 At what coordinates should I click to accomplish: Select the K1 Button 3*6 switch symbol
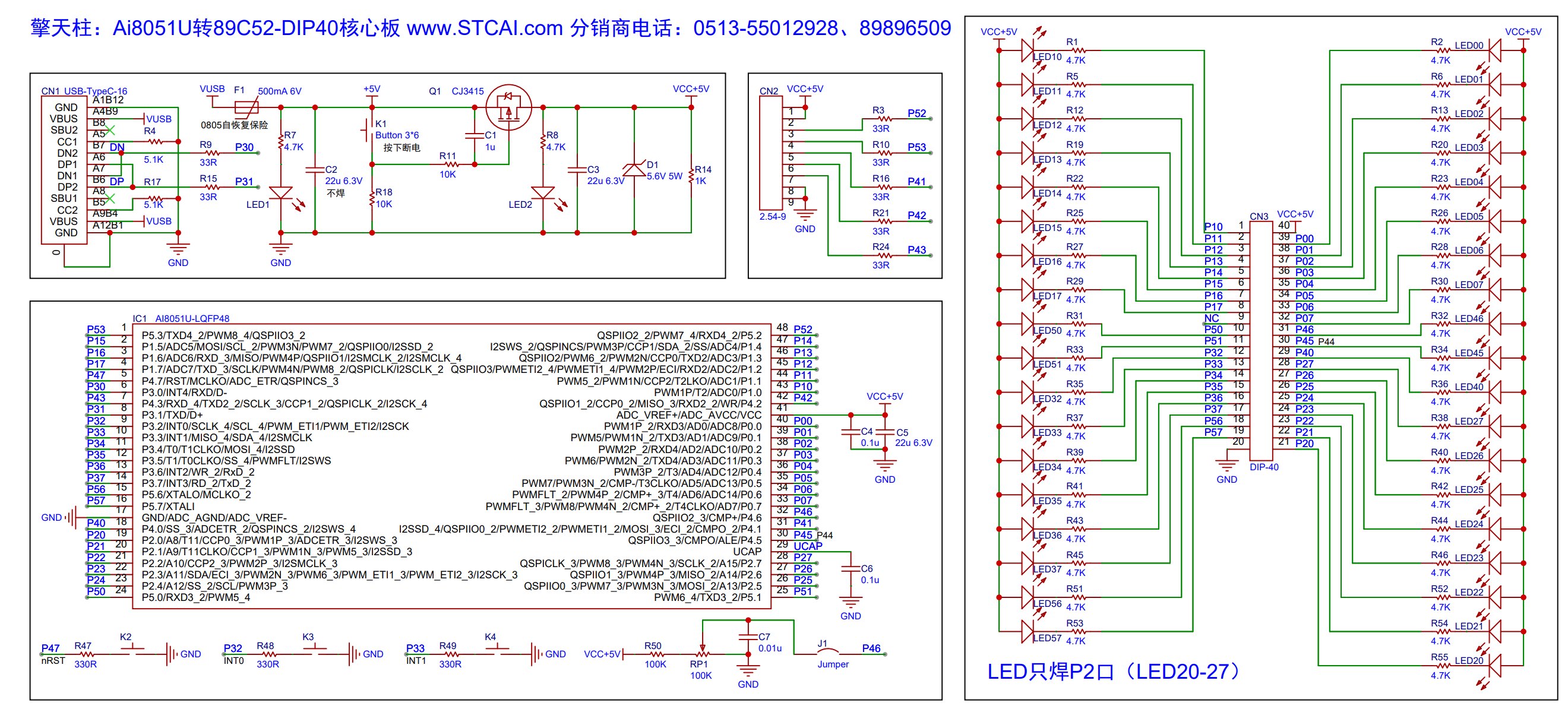(368, 130)
